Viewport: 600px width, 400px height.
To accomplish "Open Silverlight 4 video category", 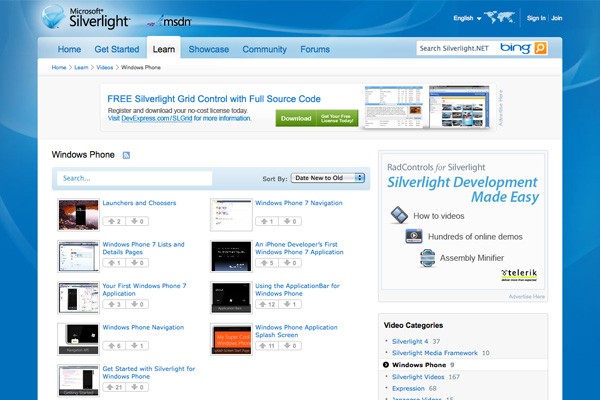I will (410, 341).
